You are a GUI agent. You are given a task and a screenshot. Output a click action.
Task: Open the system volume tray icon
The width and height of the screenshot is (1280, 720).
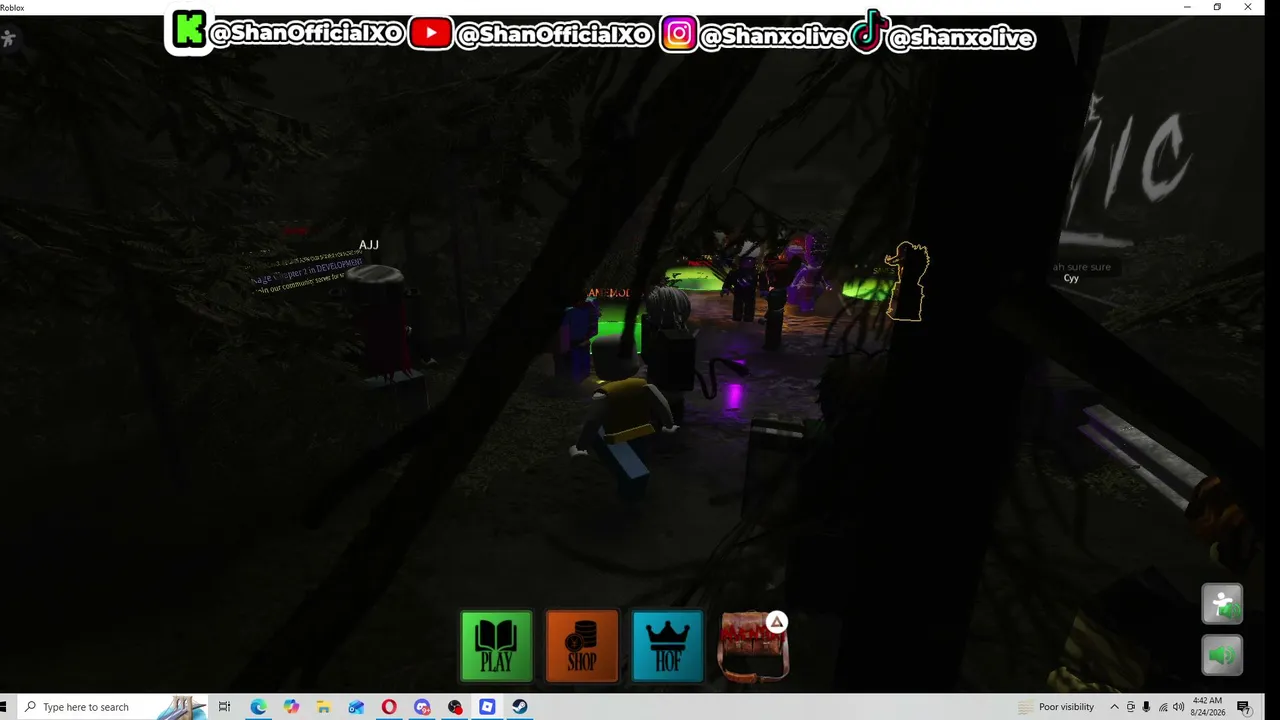[x=1178, y=707]
